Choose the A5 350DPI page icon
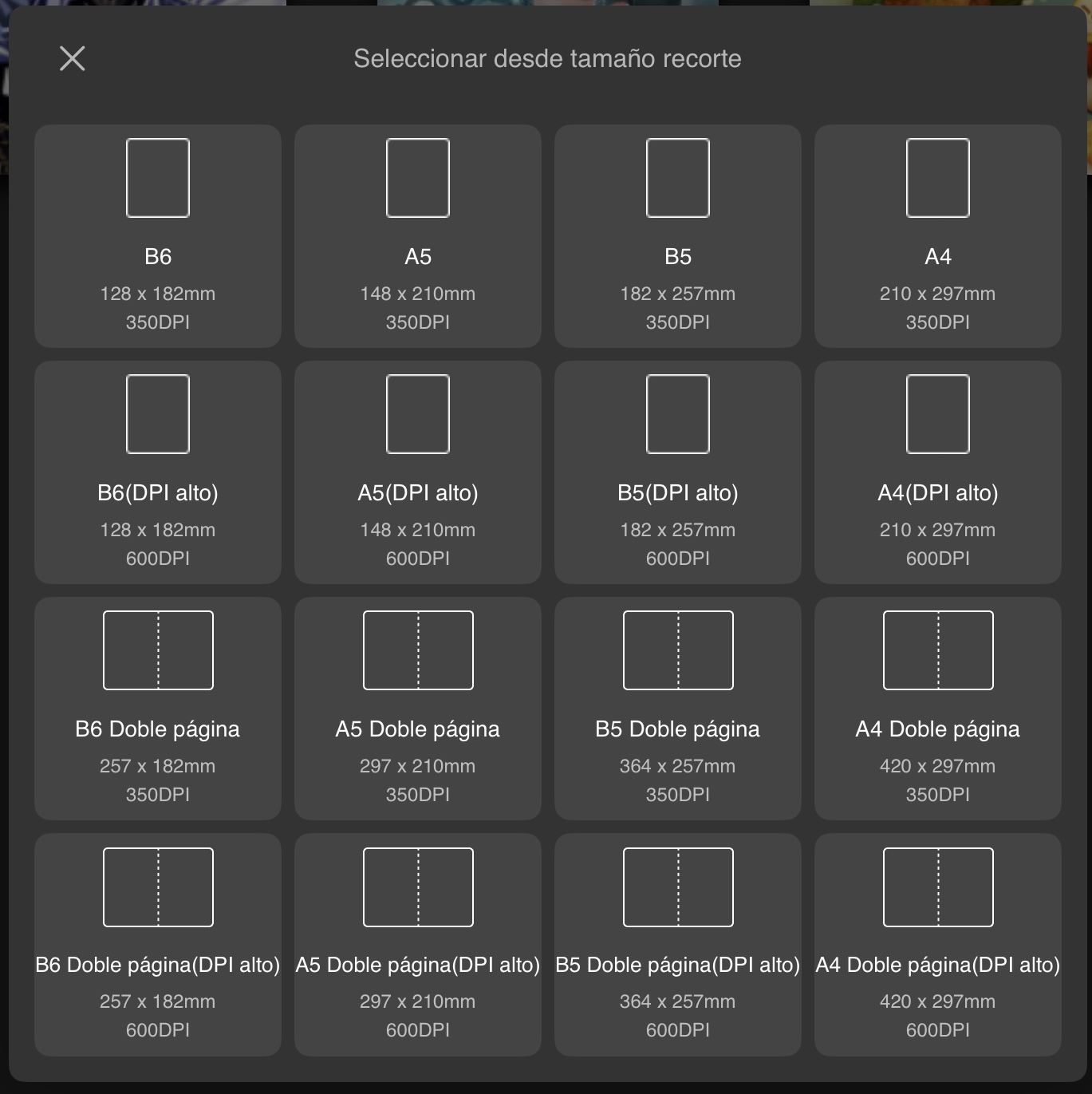 (418, 178)
